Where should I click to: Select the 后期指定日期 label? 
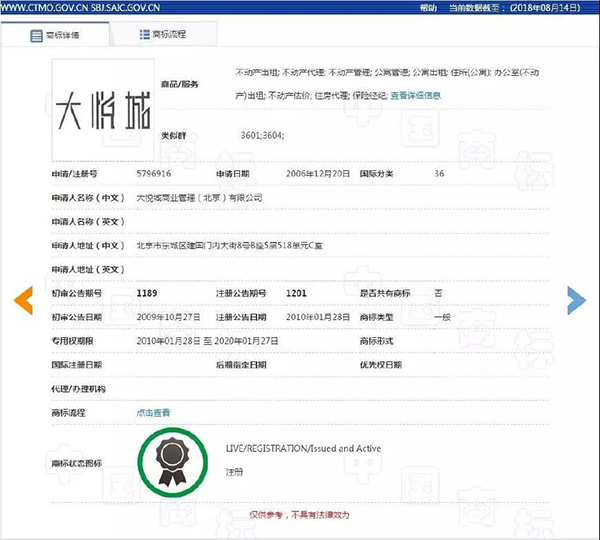pos(241,365)
